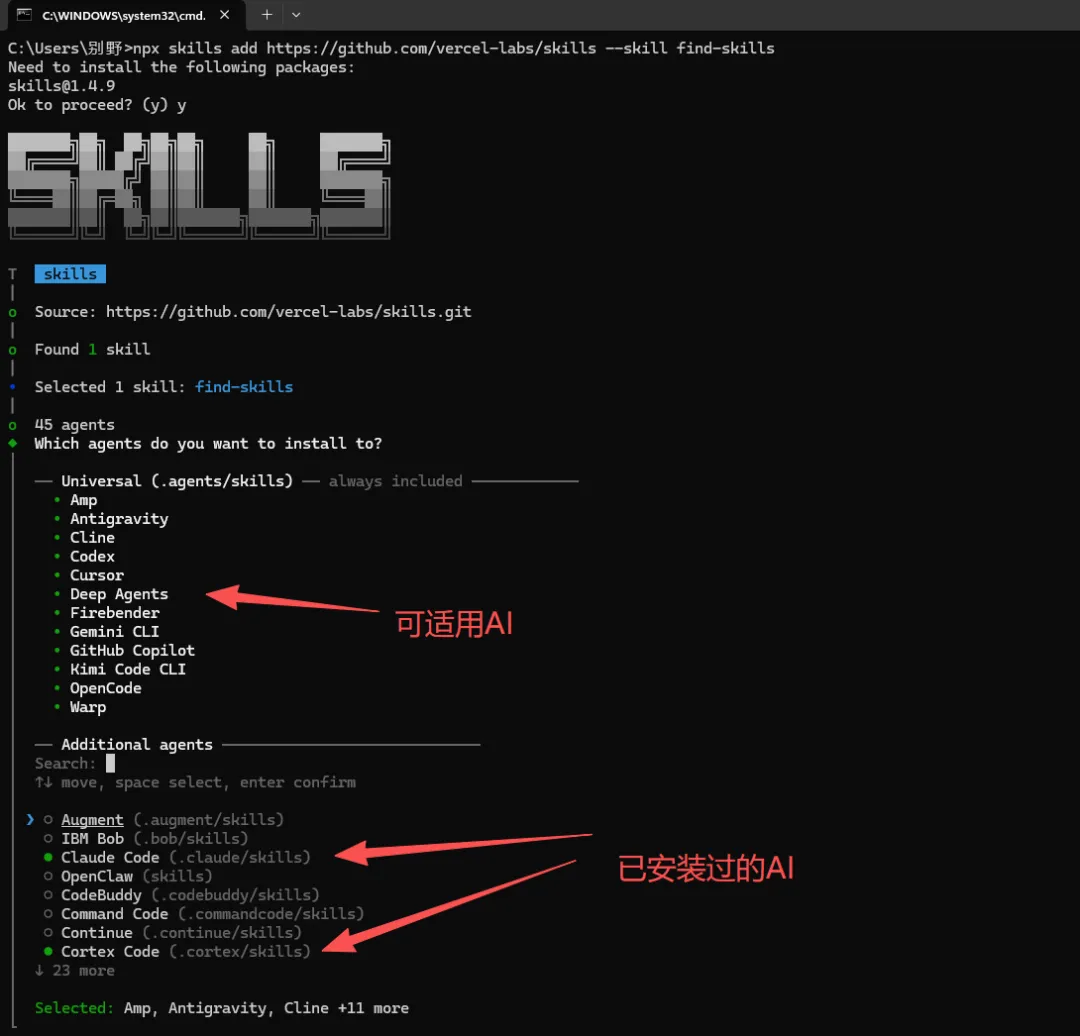Click the 'Universal (.agents/skills)' section heading

pos(177,481)
